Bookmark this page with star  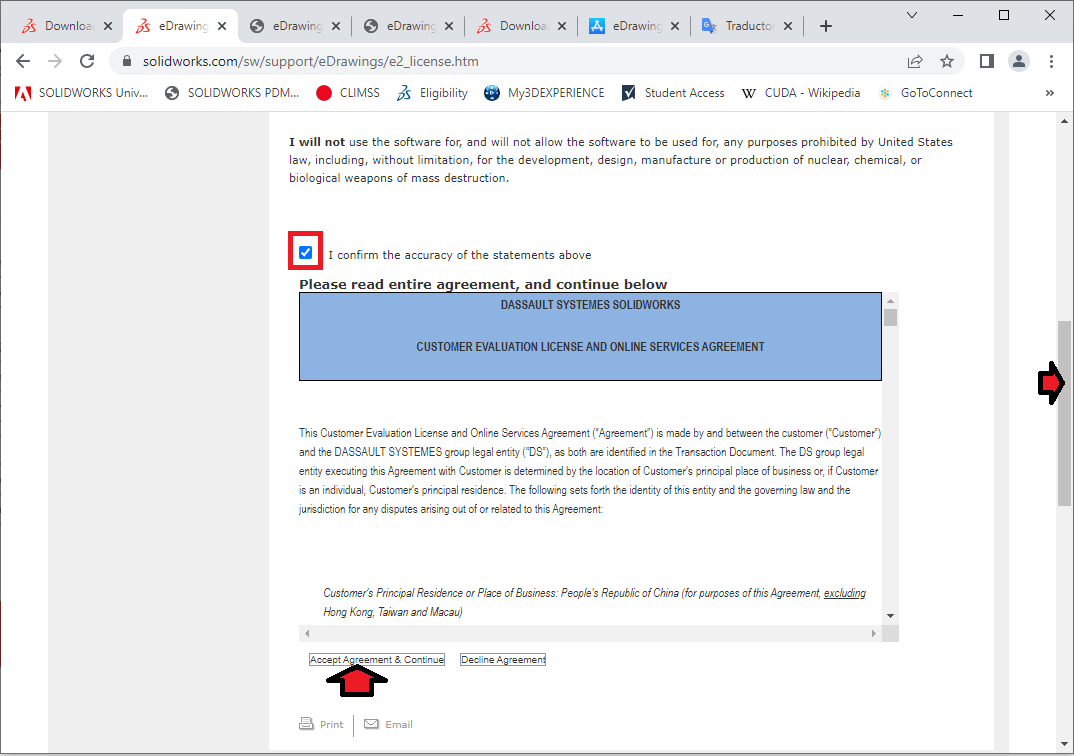tap(947, 61)
